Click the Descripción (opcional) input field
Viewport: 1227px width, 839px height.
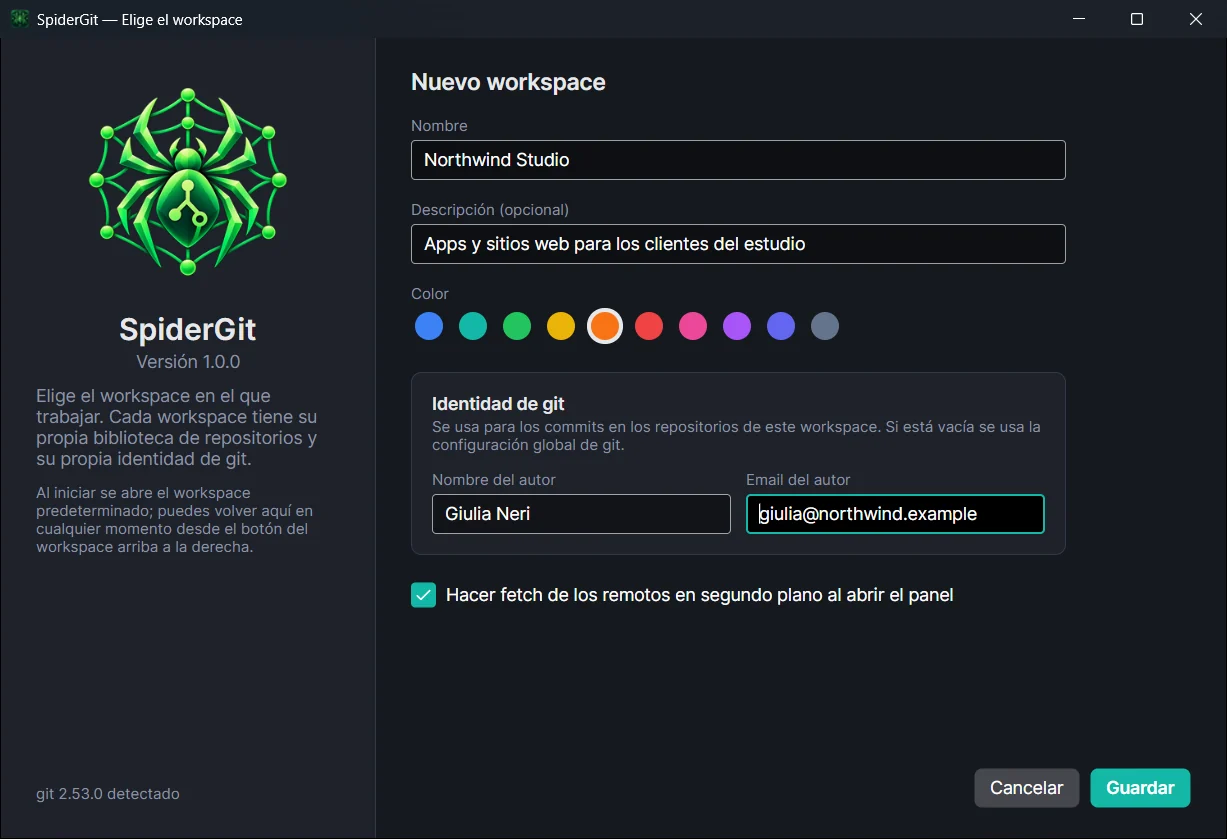[x=738, y=244]
